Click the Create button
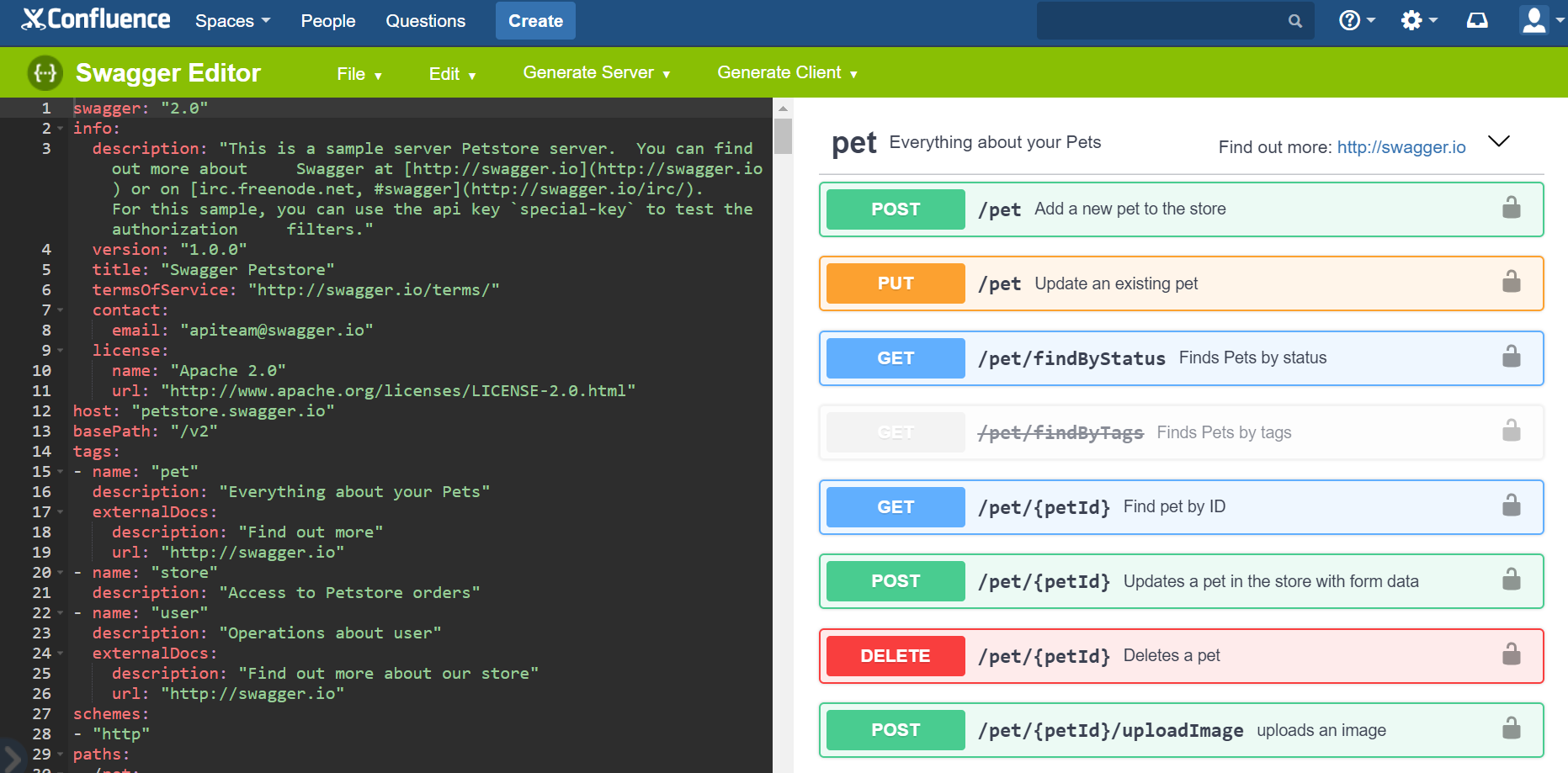The image size is (1568, 773). click(535, 20)
